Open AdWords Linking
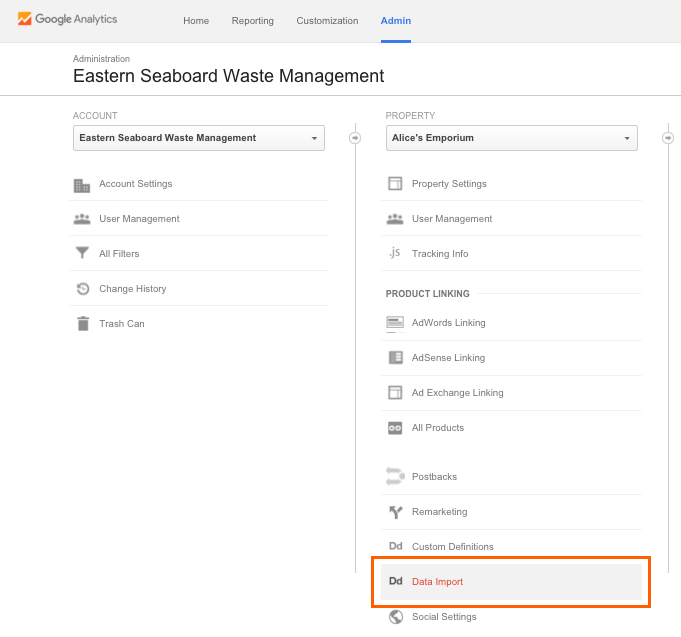 449,323
